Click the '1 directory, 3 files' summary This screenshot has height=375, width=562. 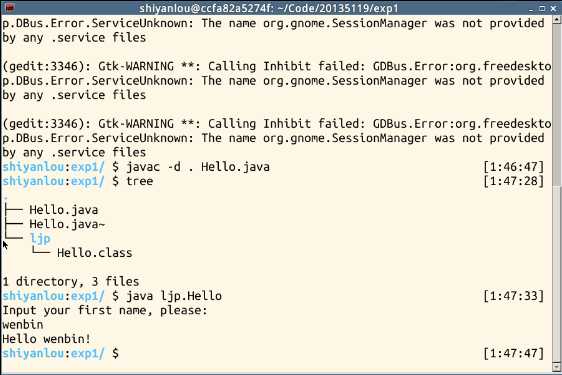[x=71, y=281]
